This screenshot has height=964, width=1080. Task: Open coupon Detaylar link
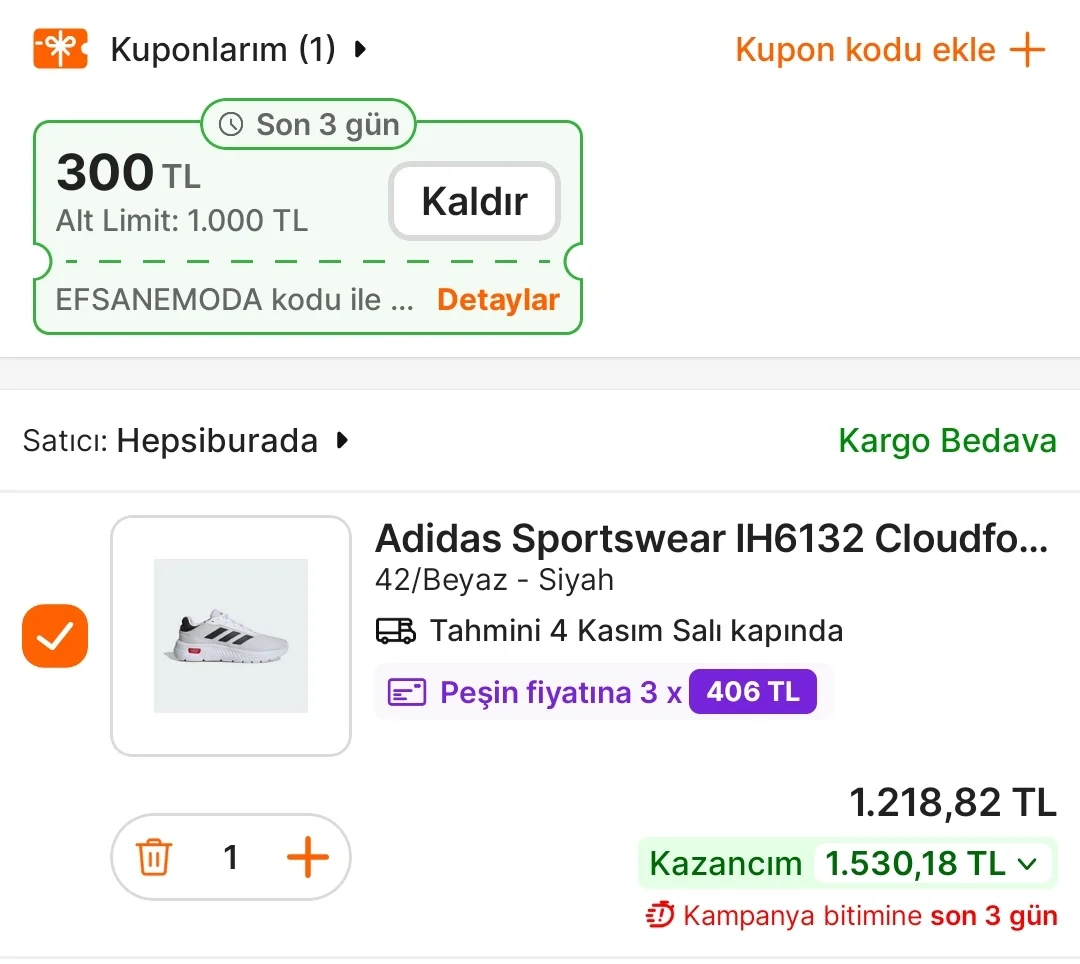pos(498,300)
